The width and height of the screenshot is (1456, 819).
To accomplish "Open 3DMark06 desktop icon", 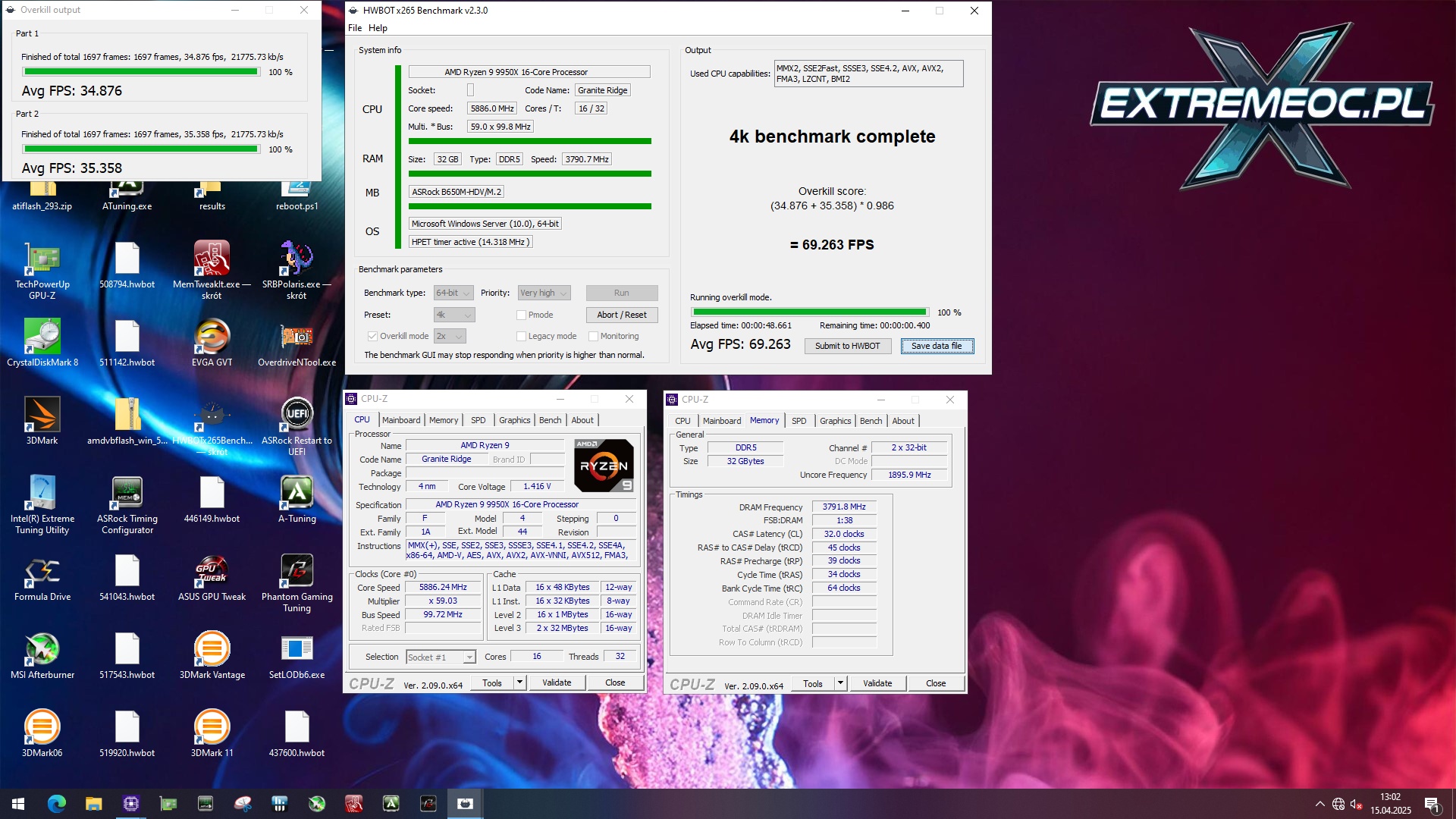I will click(x=42, y=734).
